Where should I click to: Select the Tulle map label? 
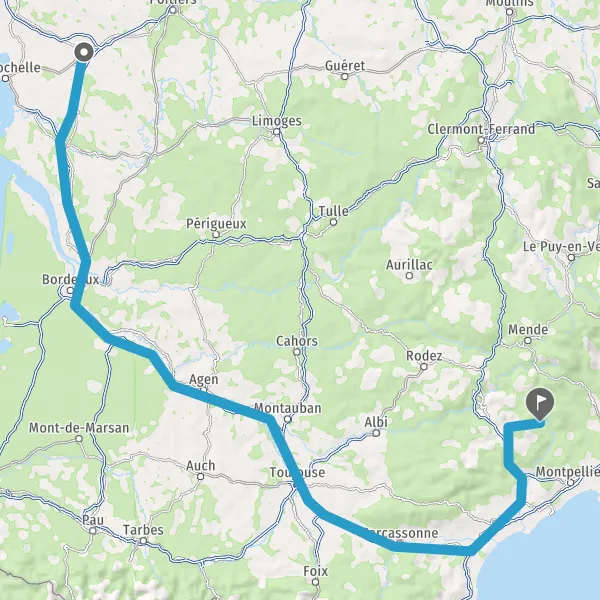[x=333, y=211]
